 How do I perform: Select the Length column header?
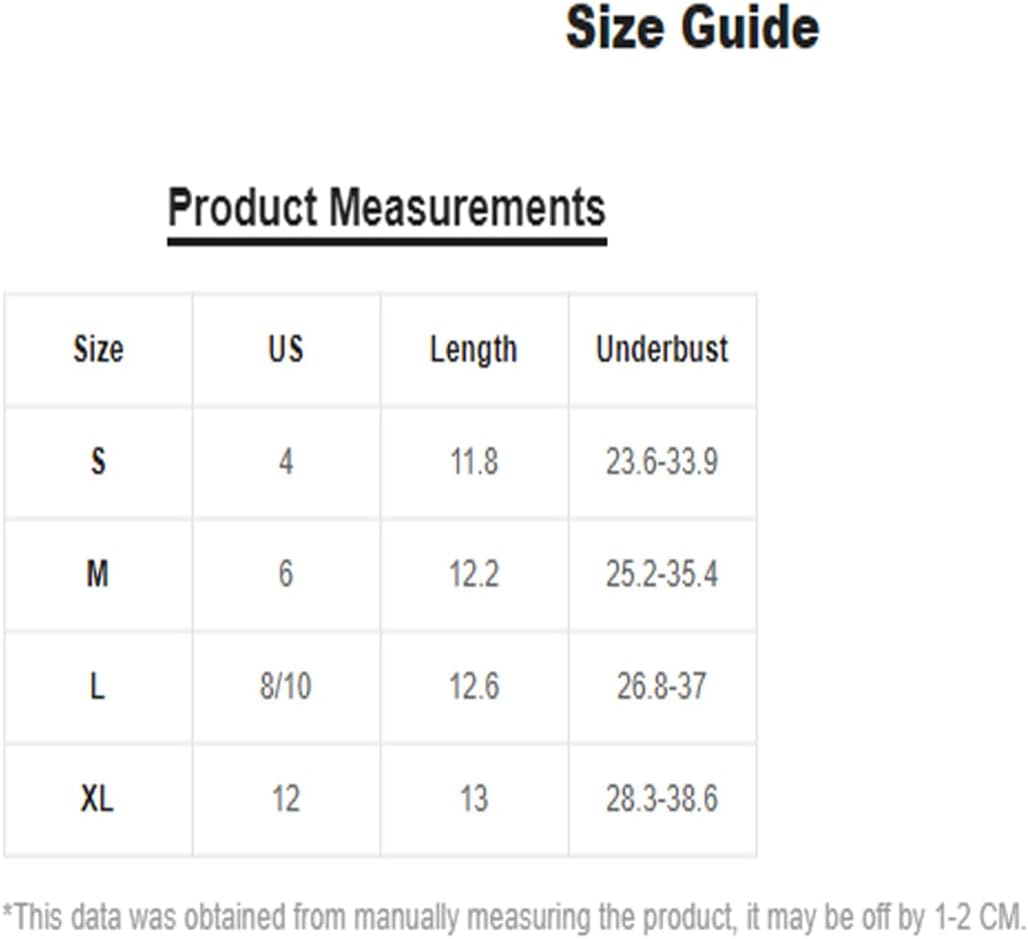click(473, 350)
